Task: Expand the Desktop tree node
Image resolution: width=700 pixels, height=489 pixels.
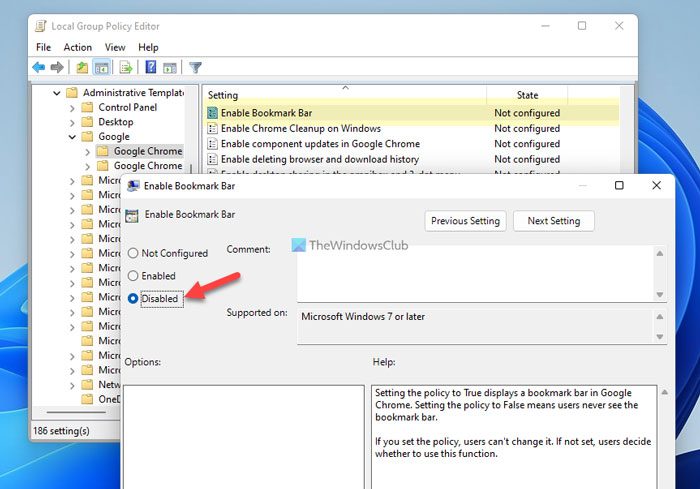Action: pos(72,122)
